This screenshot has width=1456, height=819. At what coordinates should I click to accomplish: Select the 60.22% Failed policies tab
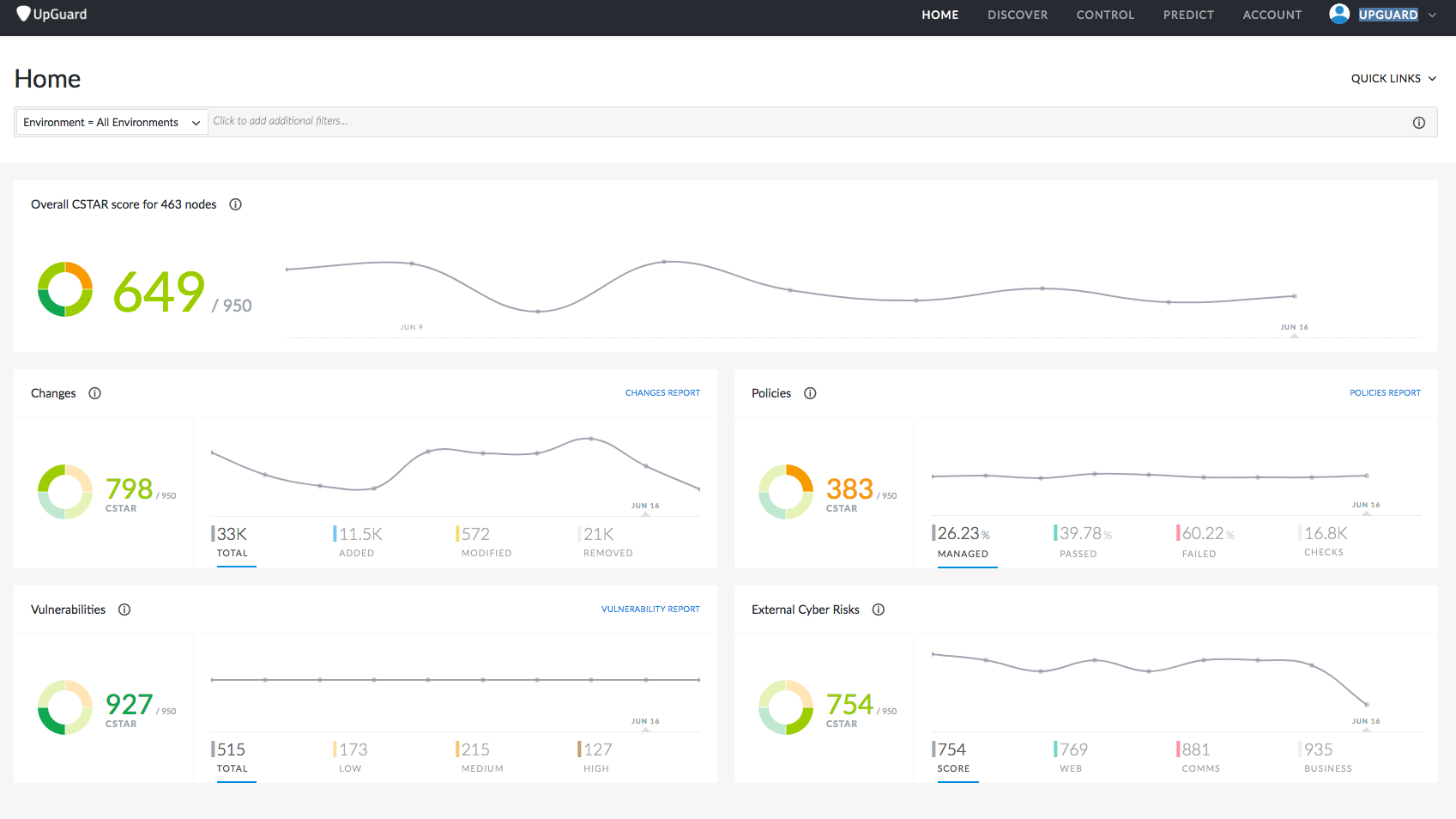coord(1205,543)
